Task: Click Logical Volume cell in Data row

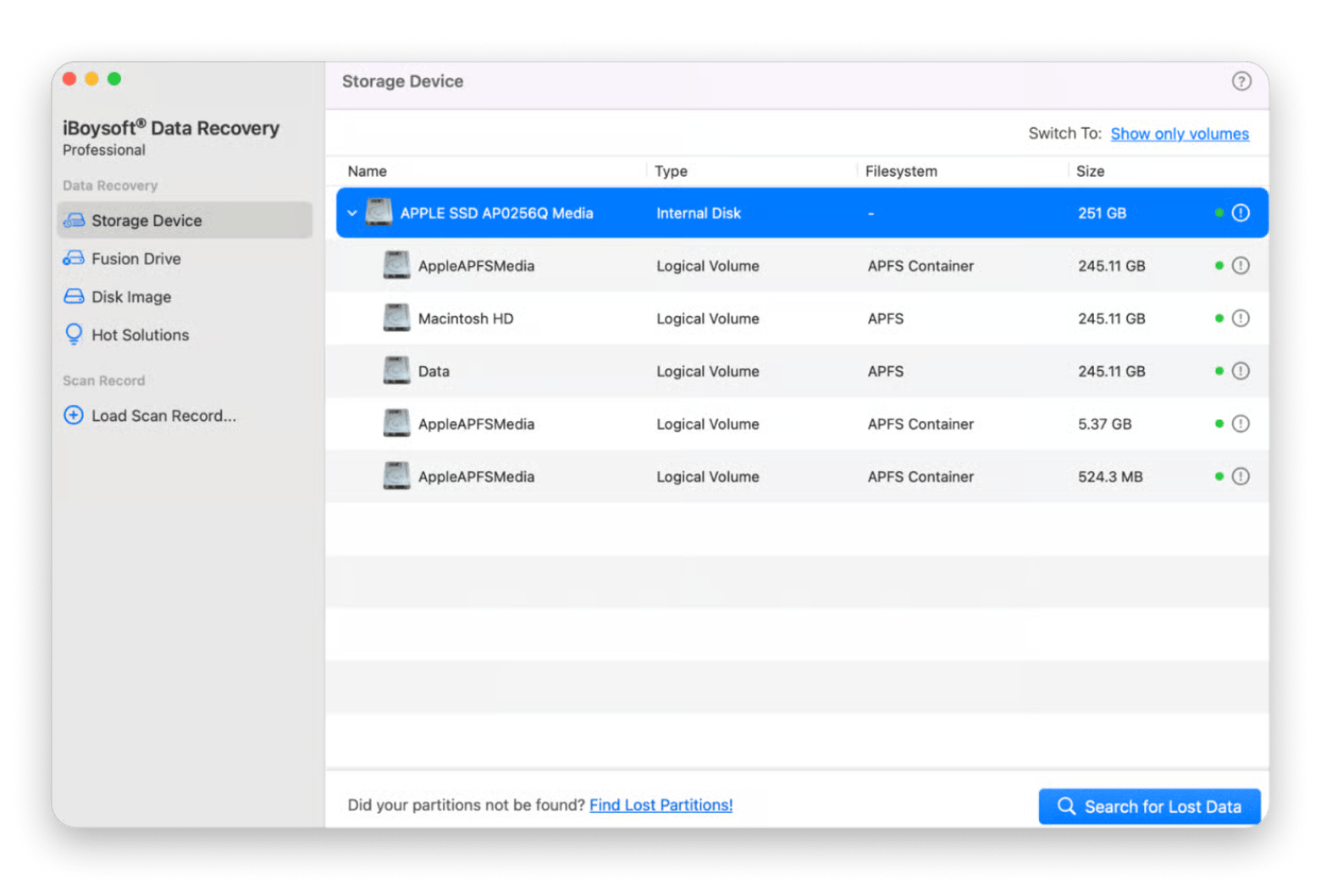Action: (x=708, y=371)
